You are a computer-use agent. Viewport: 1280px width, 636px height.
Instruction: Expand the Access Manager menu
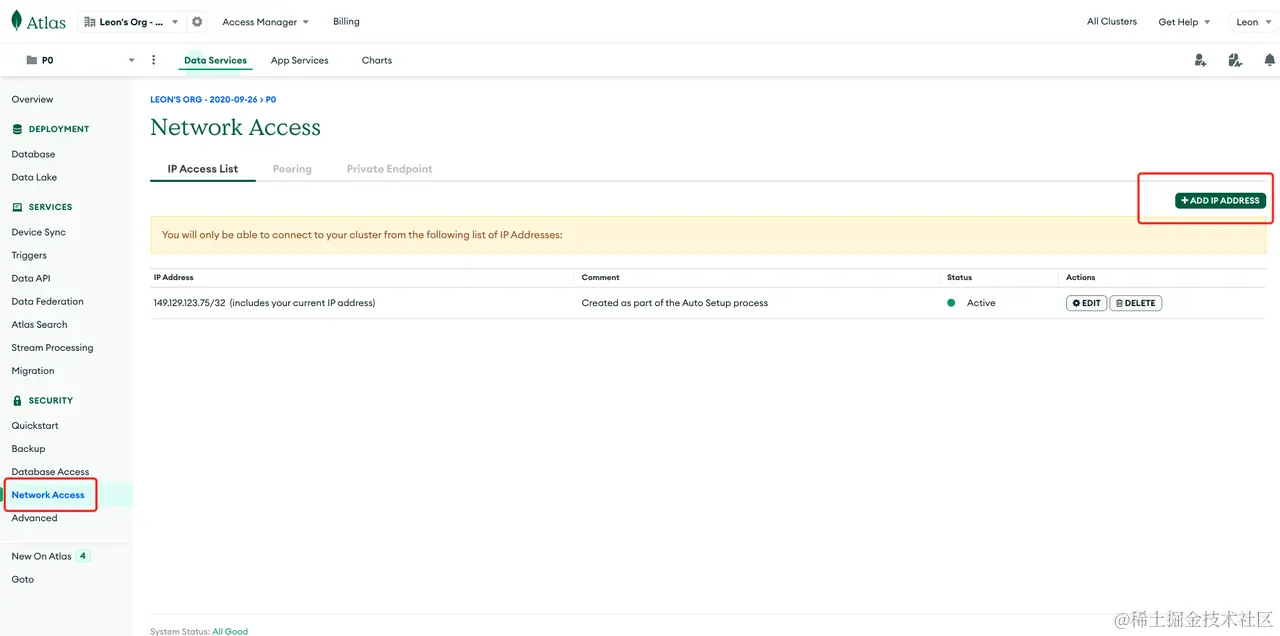pos(265,22)
